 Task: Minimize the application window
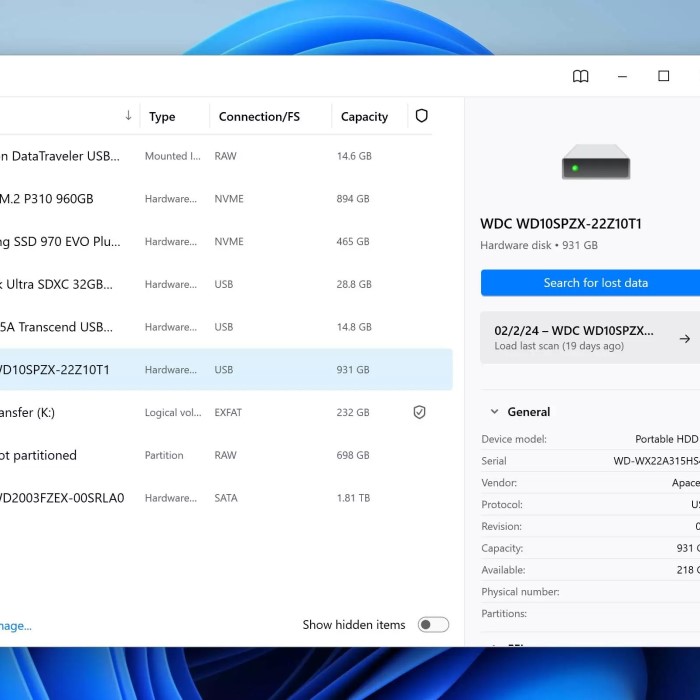tap(622, 76)
